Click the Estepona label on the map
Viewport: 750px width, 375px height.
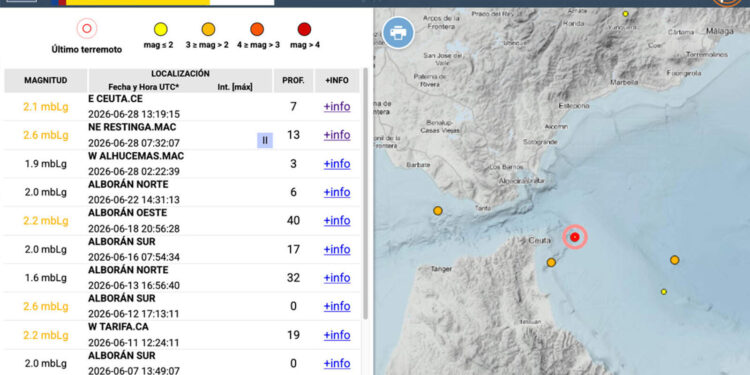[574, 105]
